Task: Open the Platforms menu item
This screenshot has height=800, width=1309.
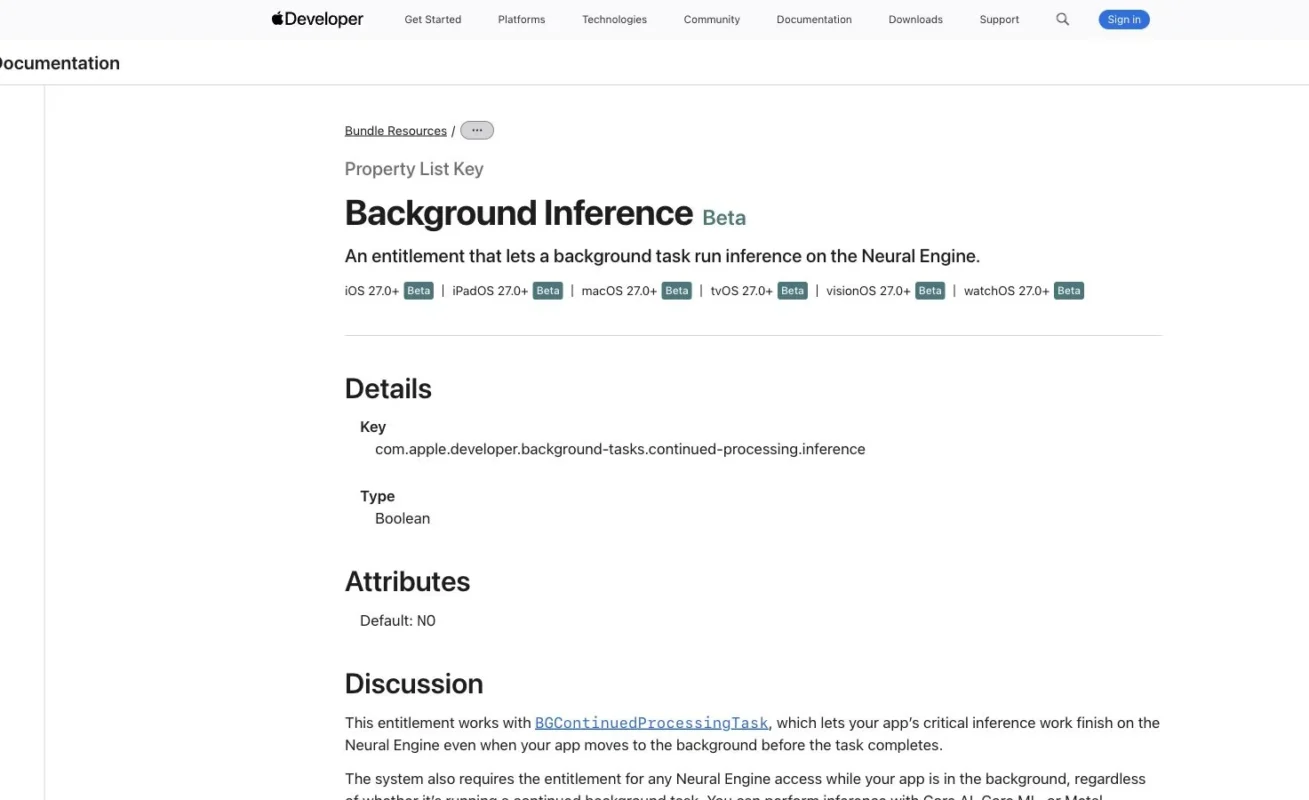Action: 521,19
